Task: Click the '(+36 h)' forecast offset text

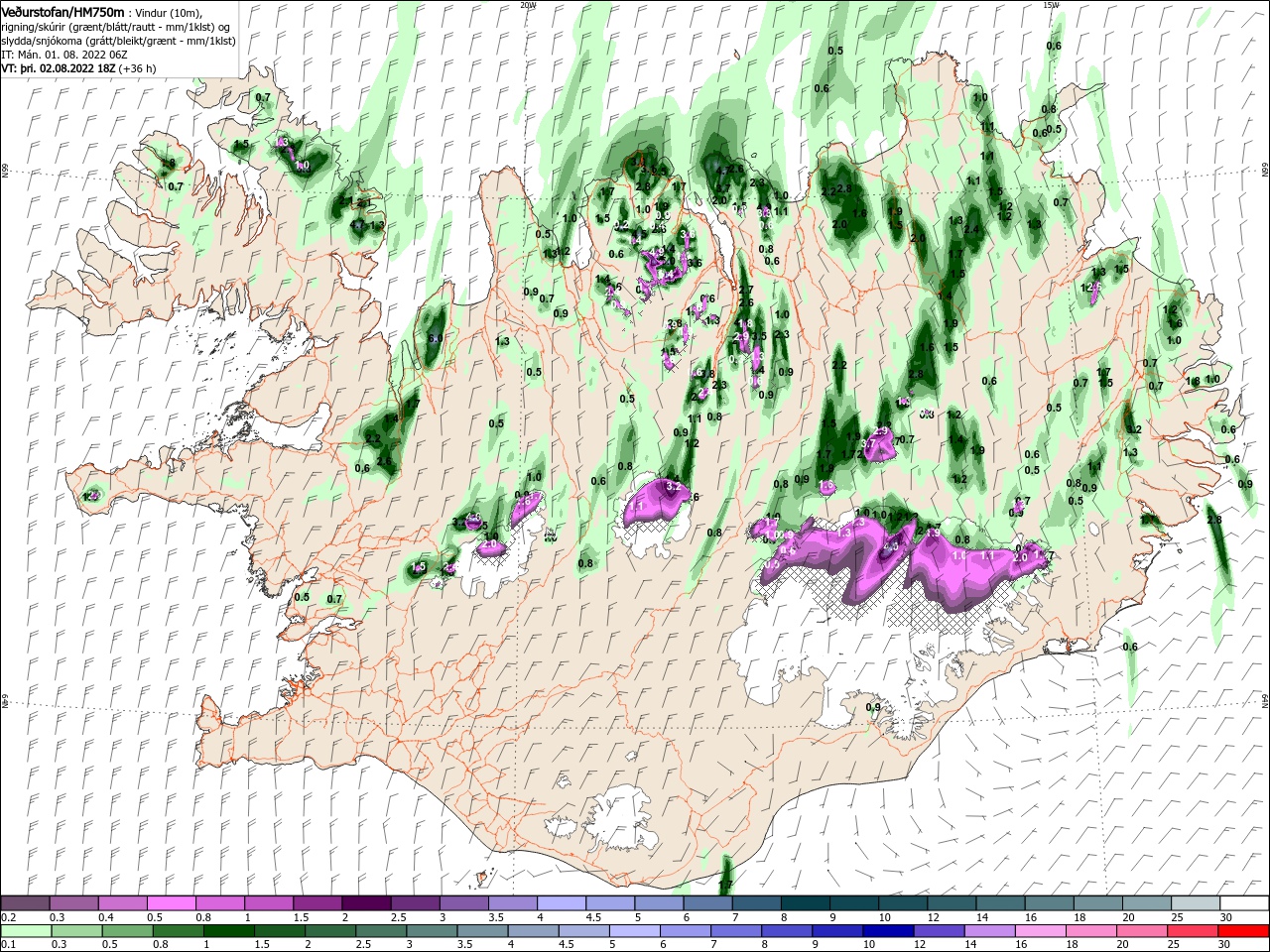Action: [137, 69]
